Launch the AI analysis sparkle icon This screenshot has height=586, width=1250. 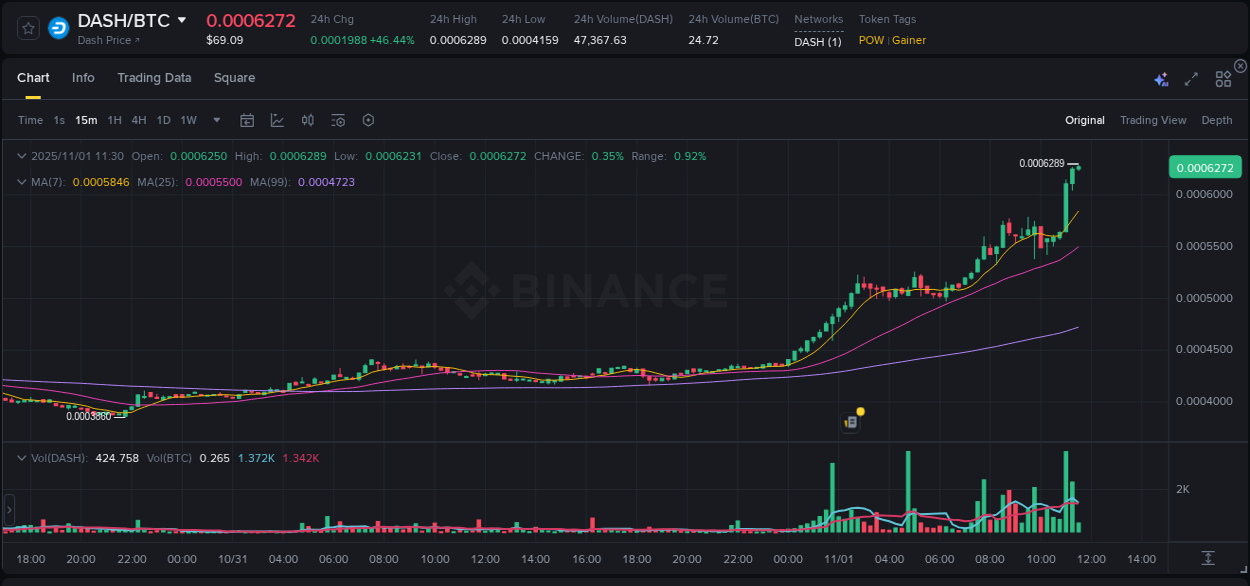[1160, 78]
